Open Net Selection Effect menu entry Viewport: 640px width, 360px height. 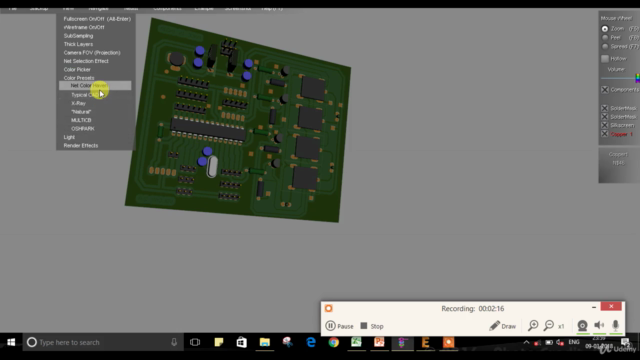tap(86, 61)
